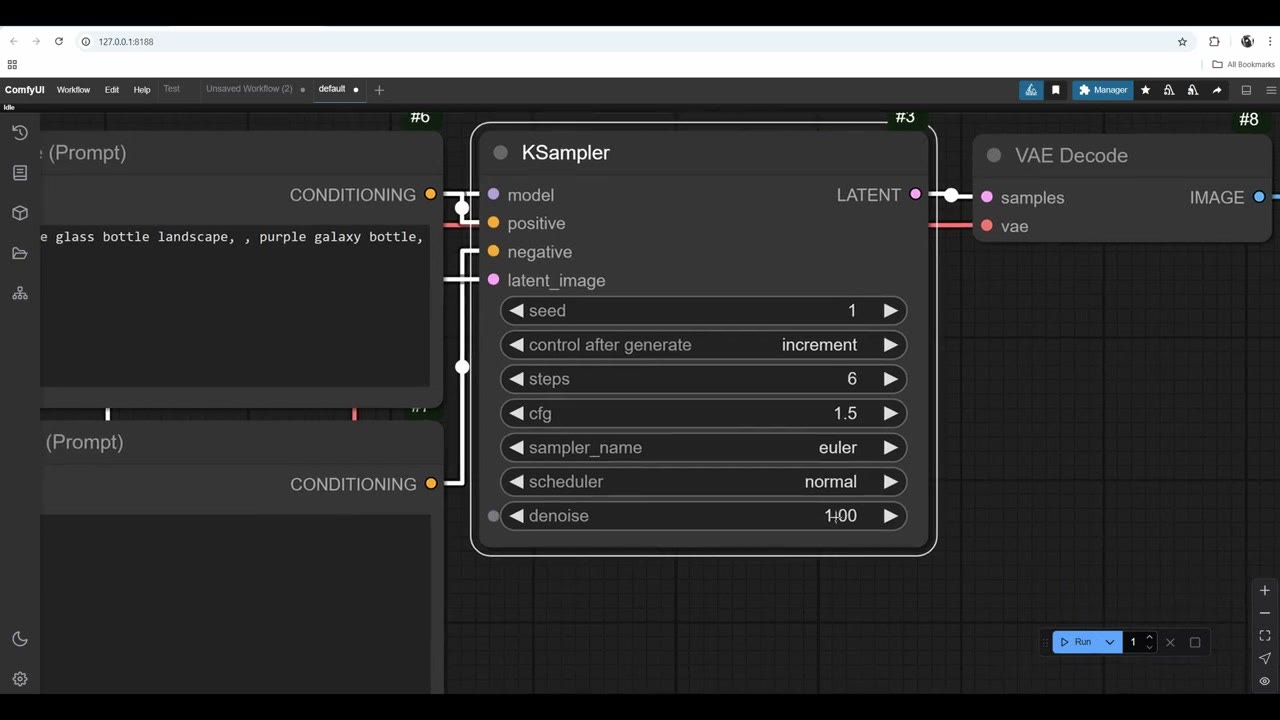Image resolution: width=1280 pixels, height=720 pixels.
Task: Open the node library sidebar icon
Action: point(20,173)
